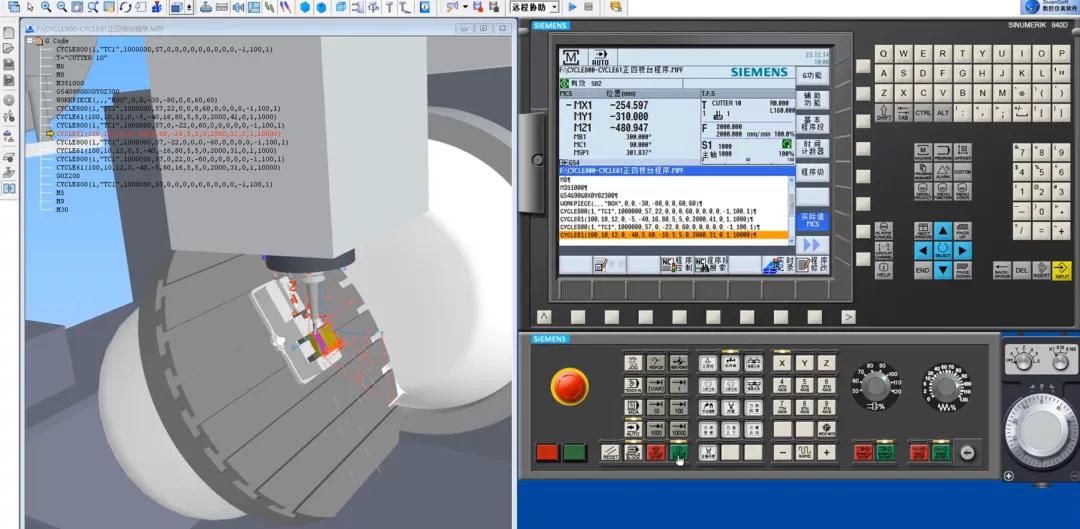This screenshot has height=529, width=1080.
Task: Click the menu recall ^ softkey
Action: [x=544, y=317]
